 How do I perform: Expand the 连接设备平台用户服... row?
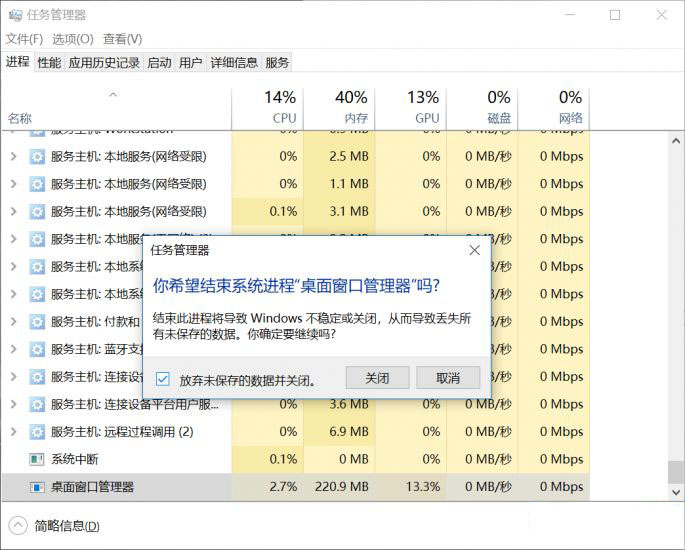[14, 404]
